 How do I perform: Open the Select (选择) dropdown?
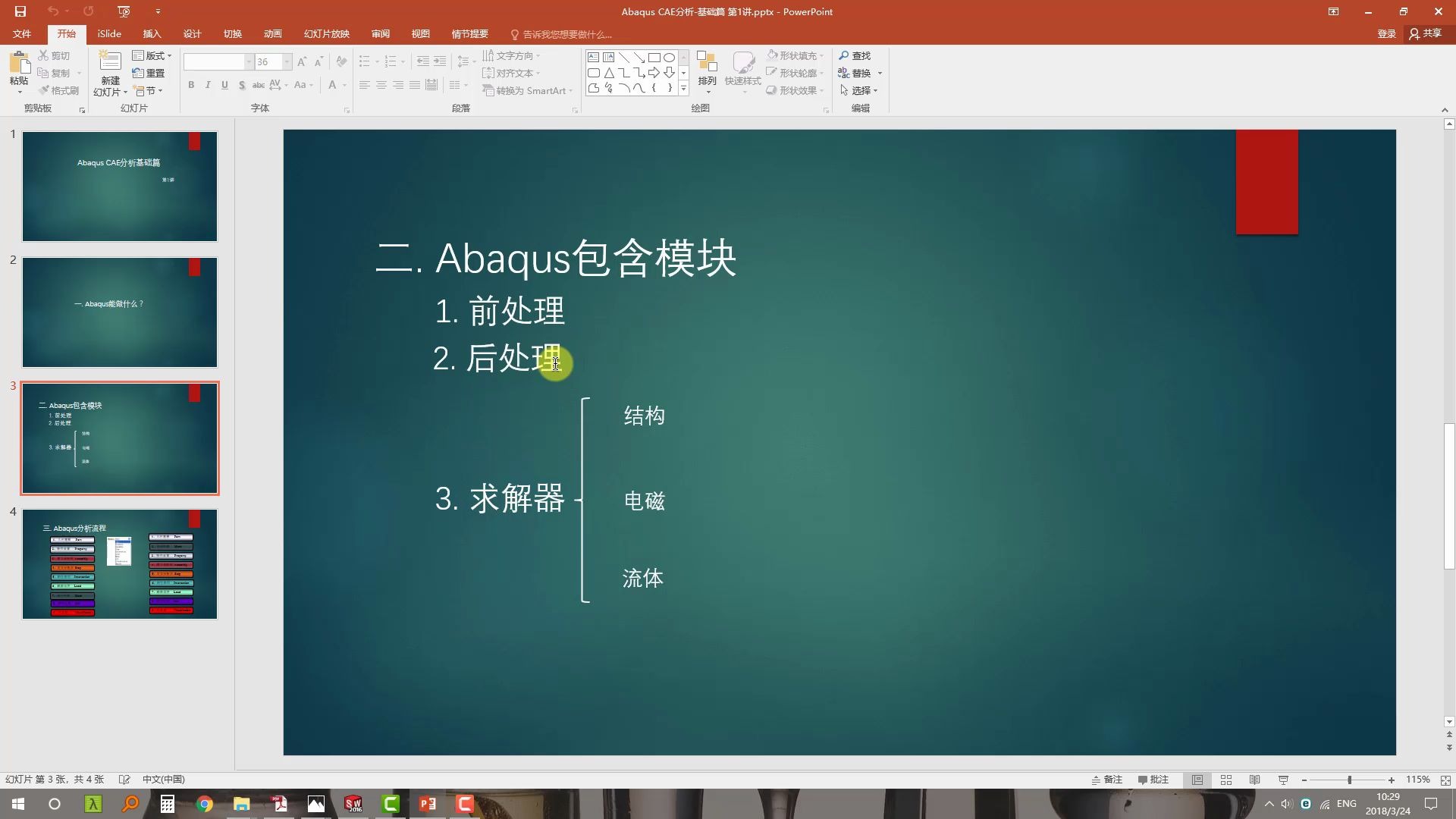858,90
